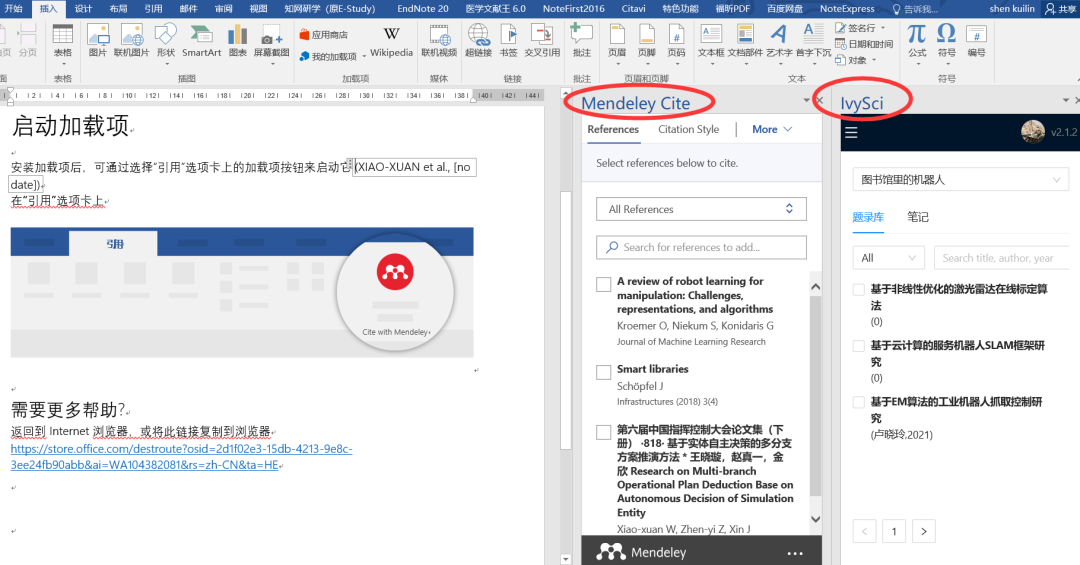Launch the Wikipedia add-in

point(391,40)
